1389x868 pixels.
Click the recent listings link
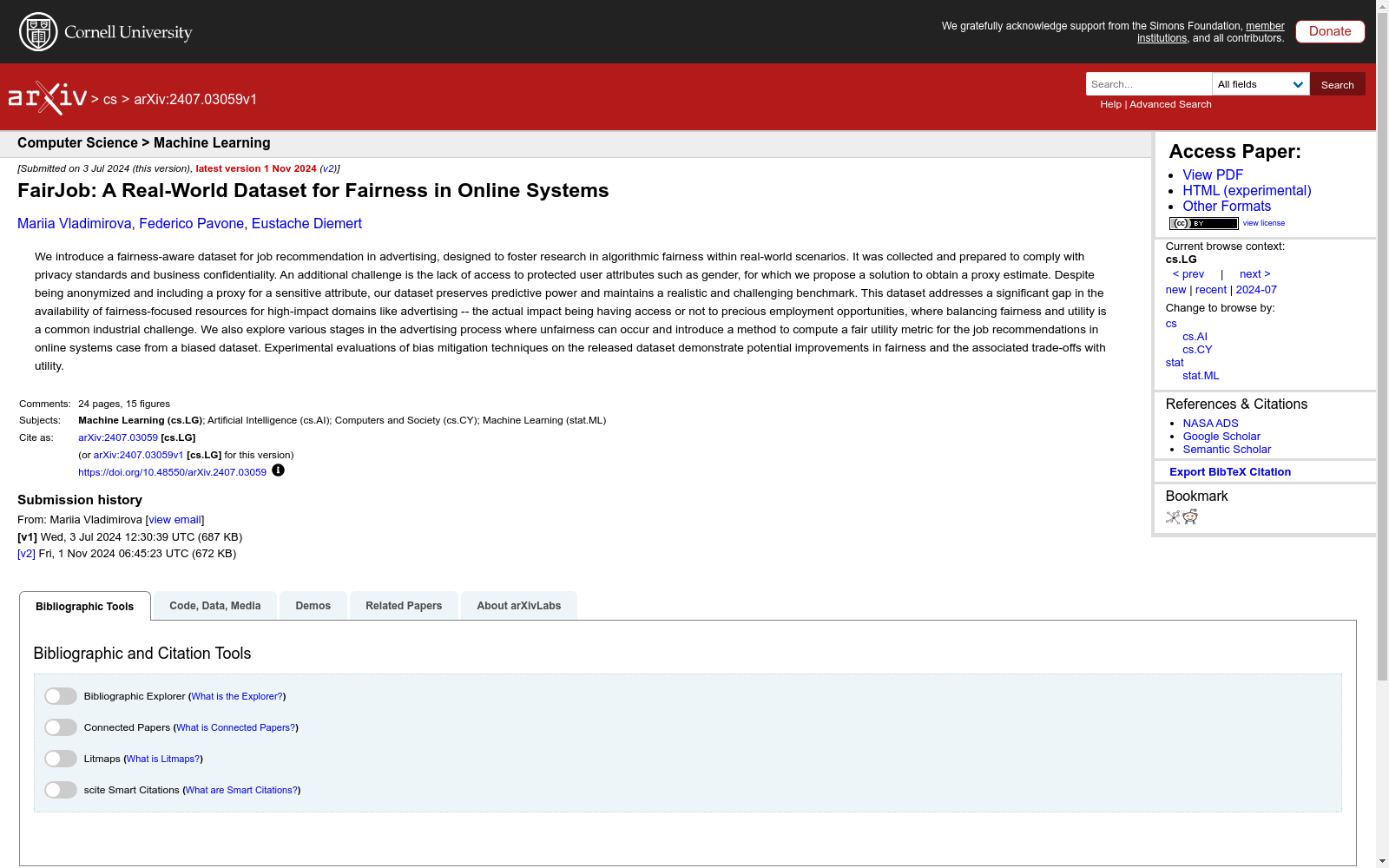pyautogui.click(x=1211, y=290)
